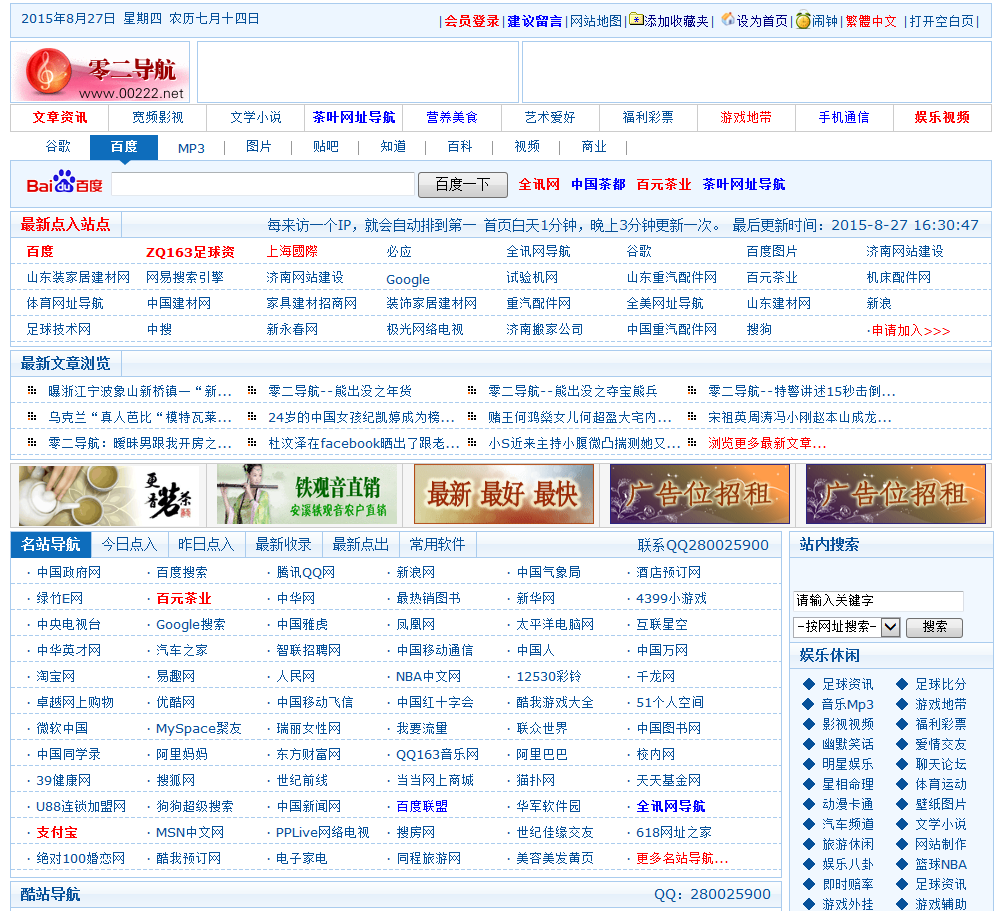Click the 打开空白页 link
The image size is (1002, 911).
[x=941, y=21]
